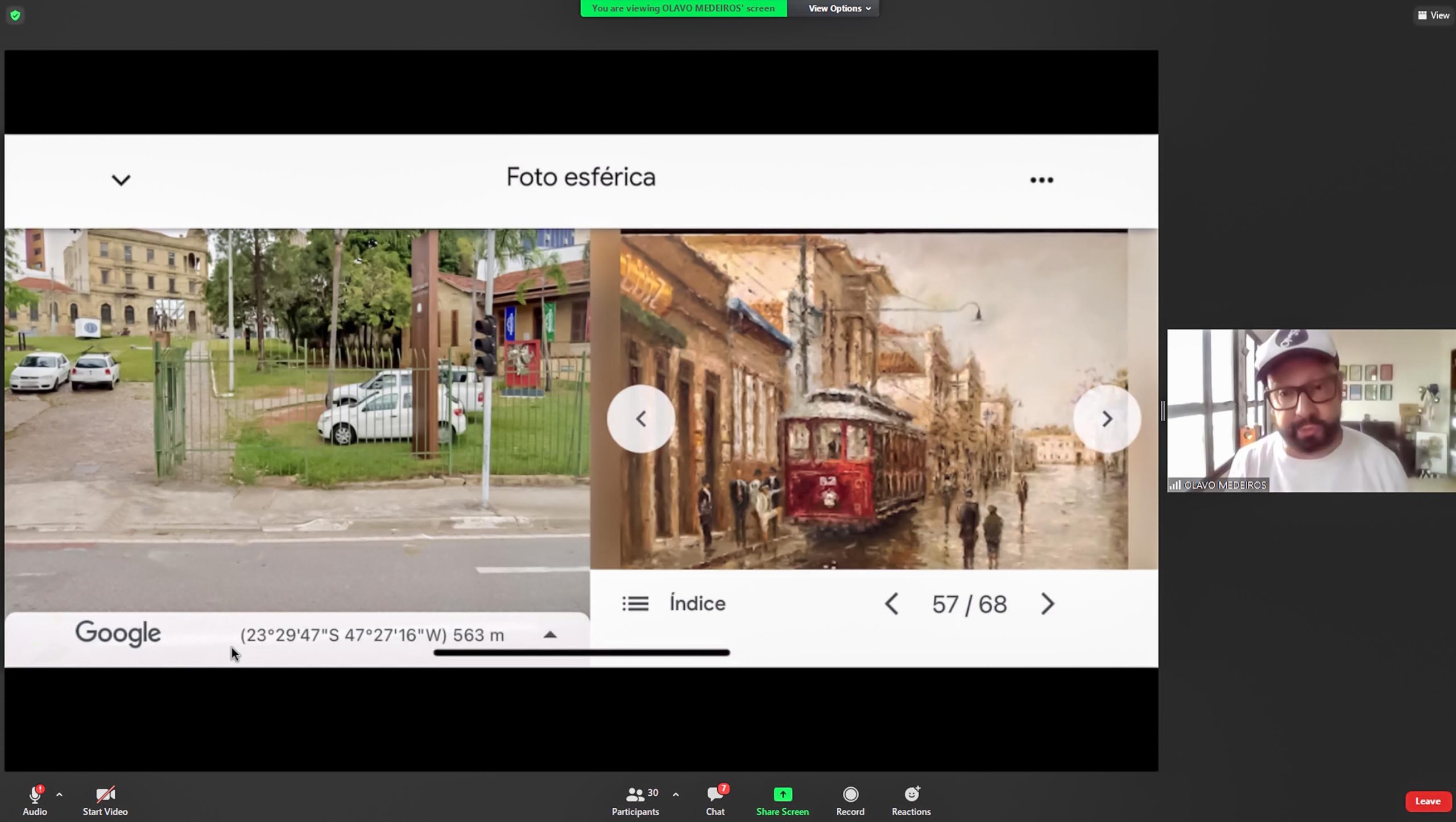Collapse Foto esférica with down chevron
The image size is (1456, 822).
(121, 180)
